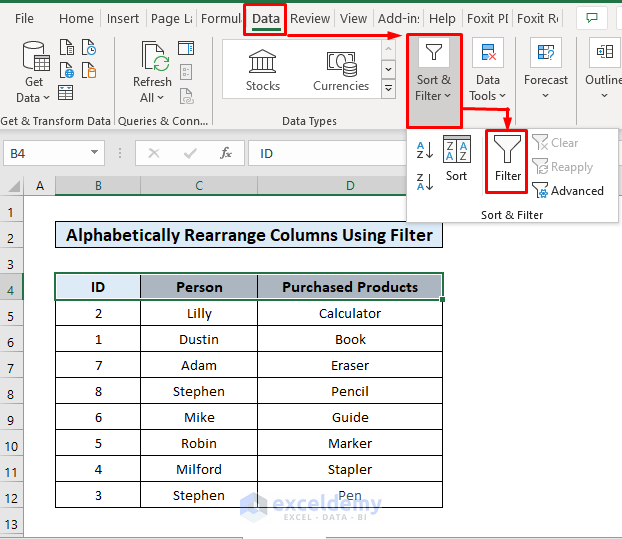Click the cell containing Dustin
The height and width of the screenshot is (539, 622).
(x=199, y=339)
